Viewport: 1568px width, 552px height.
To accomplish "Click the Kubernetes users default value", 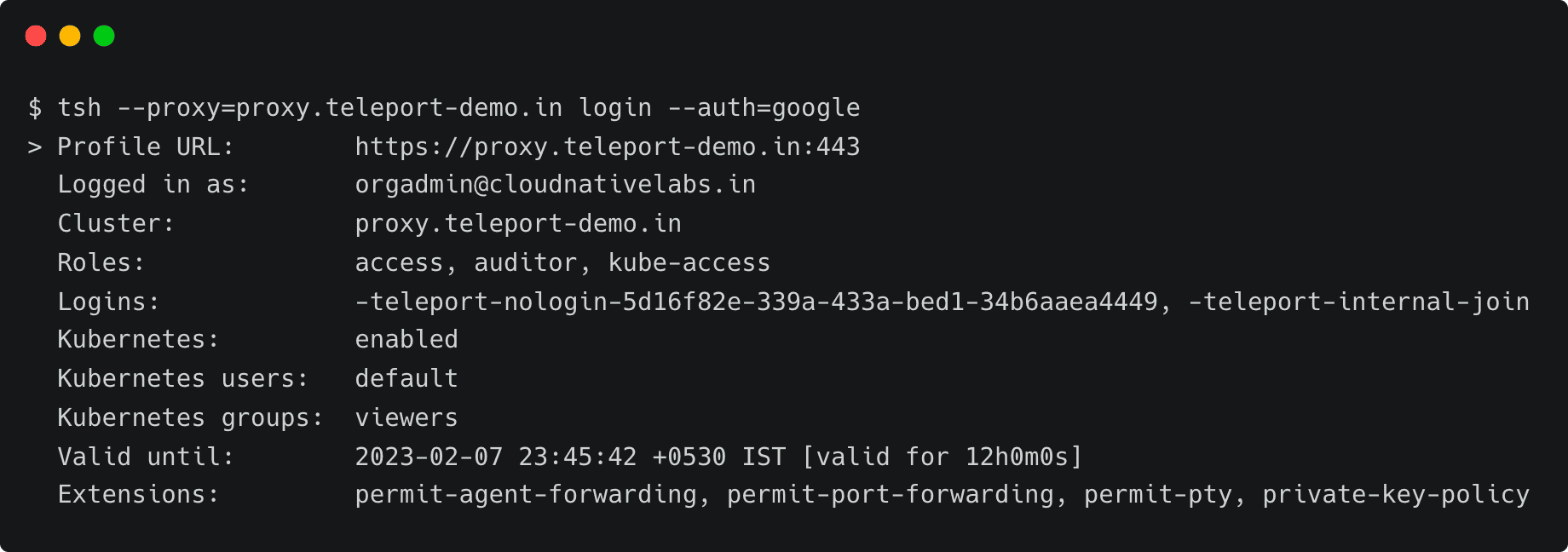I will pyautogui.click(x=406, y=379).
